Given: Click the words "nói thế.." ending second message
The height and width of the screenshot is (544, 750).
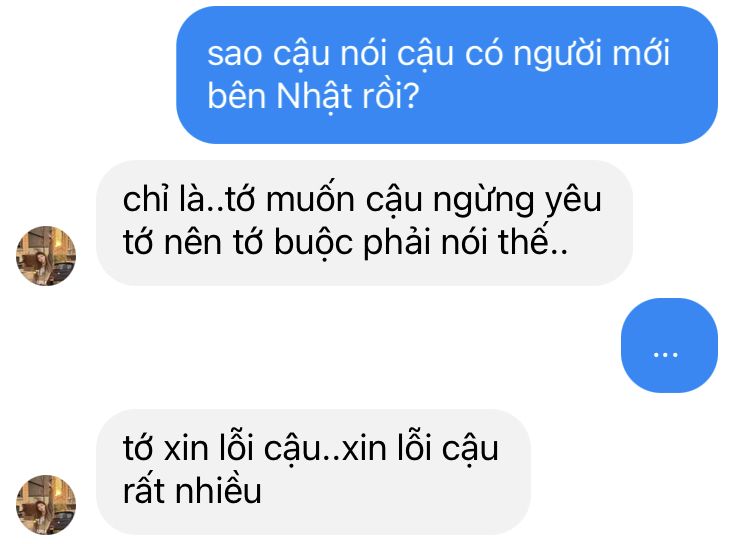Looking at the screenshot, I should point(505,241).
